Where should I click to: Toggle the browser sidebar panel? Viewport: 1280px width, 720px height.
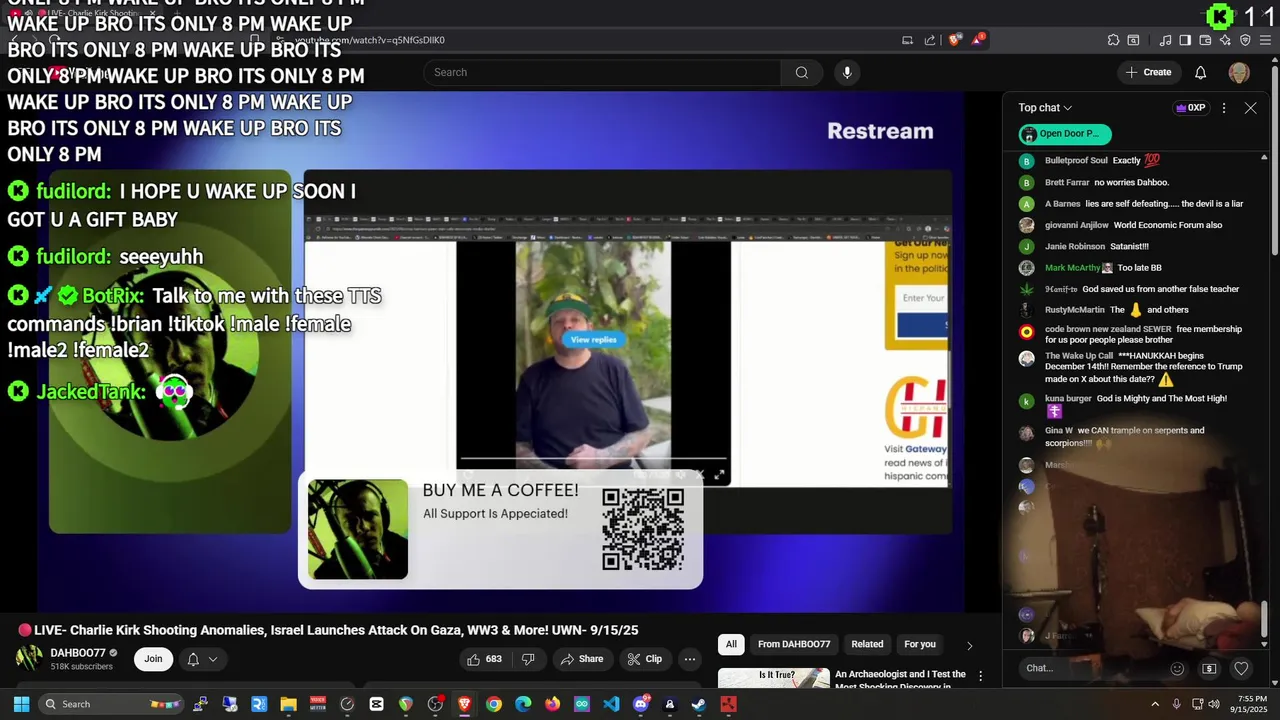coord(1185,40)
